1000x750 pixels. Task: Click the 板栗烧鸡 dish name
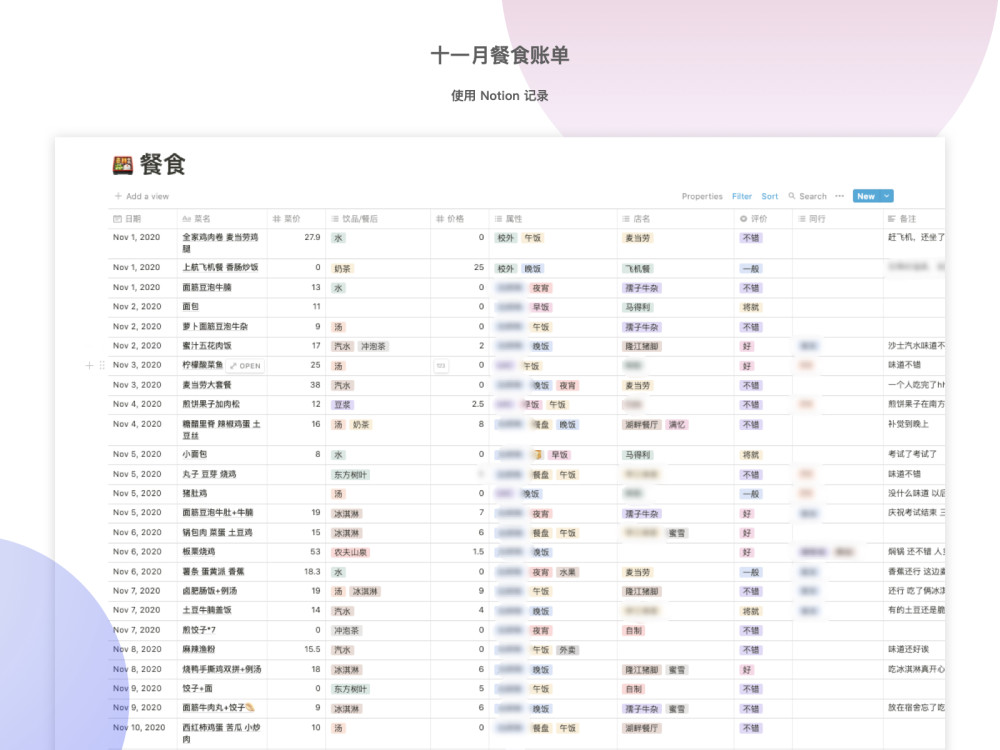pos(198,552)
